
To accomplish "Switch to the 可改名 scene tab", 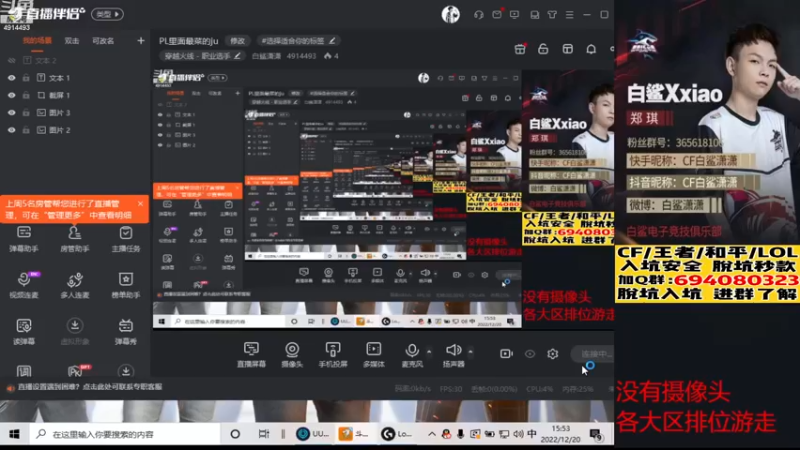I will coord(103,41).
